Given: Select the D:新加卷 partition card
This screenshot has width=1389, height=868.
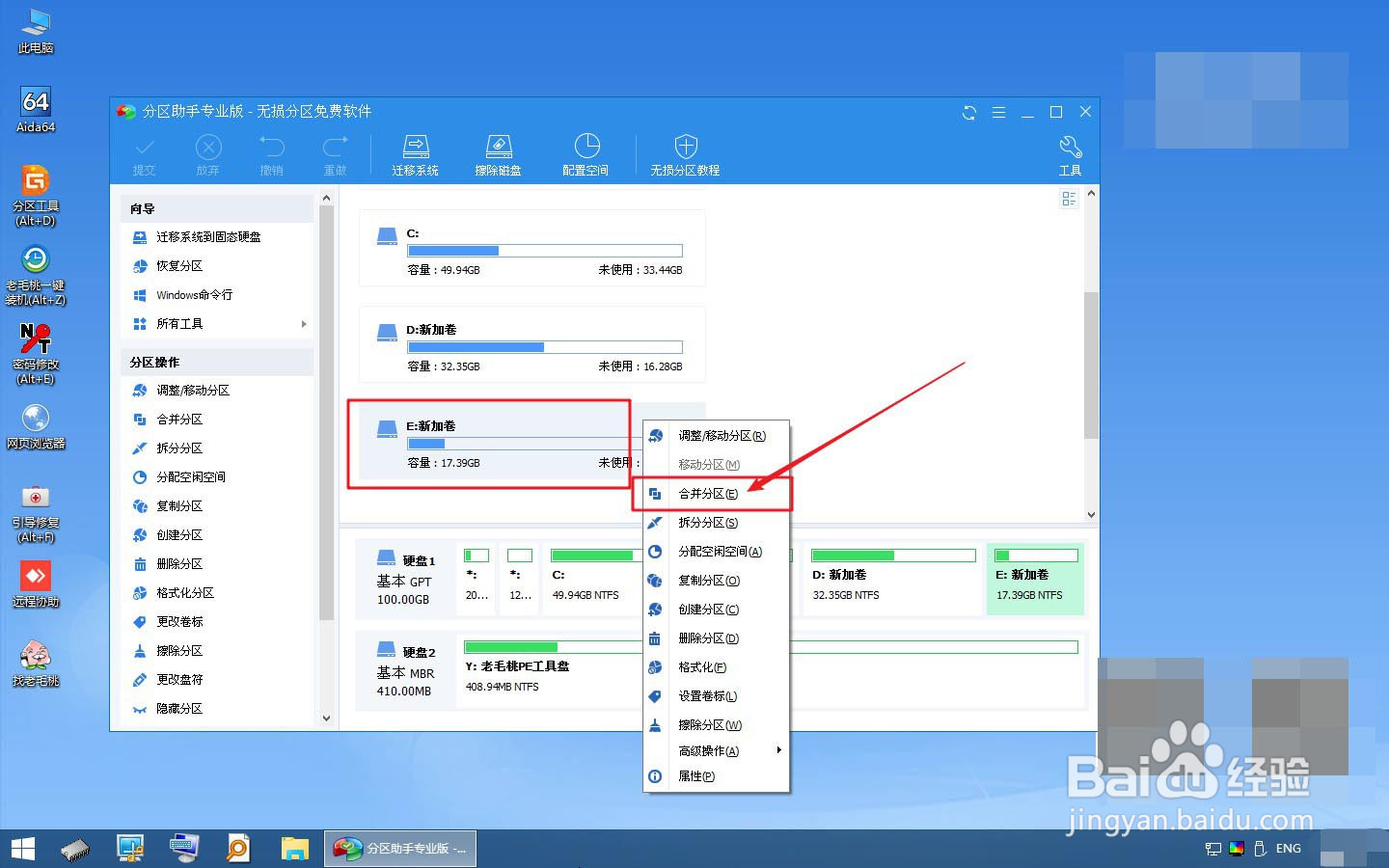Looking at the screenshot, I should [x=531, y=345].
